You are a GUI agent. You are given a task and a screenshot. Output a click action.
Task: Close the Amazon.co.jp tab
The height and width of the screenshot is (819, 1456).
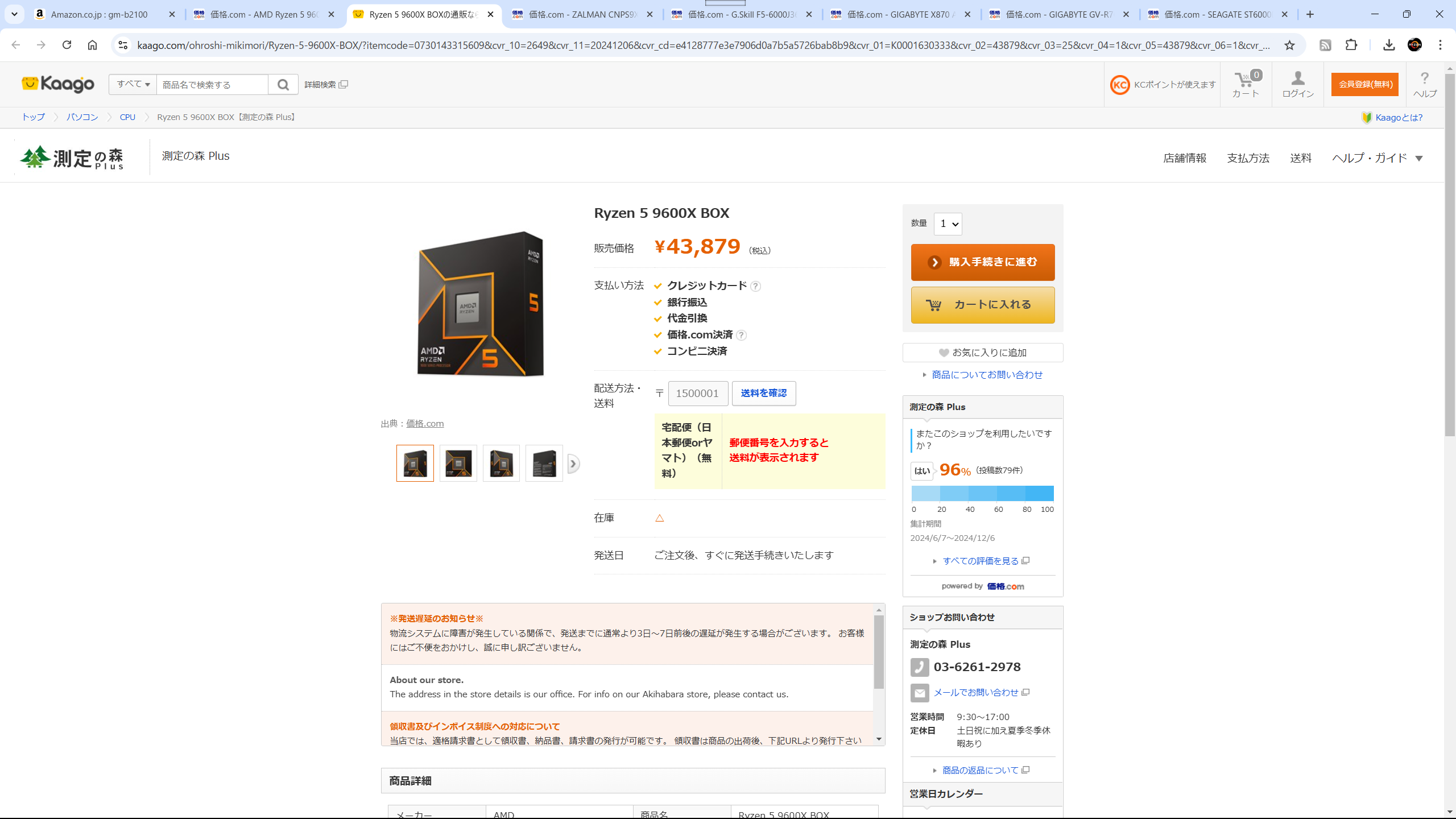coord(172,14)
